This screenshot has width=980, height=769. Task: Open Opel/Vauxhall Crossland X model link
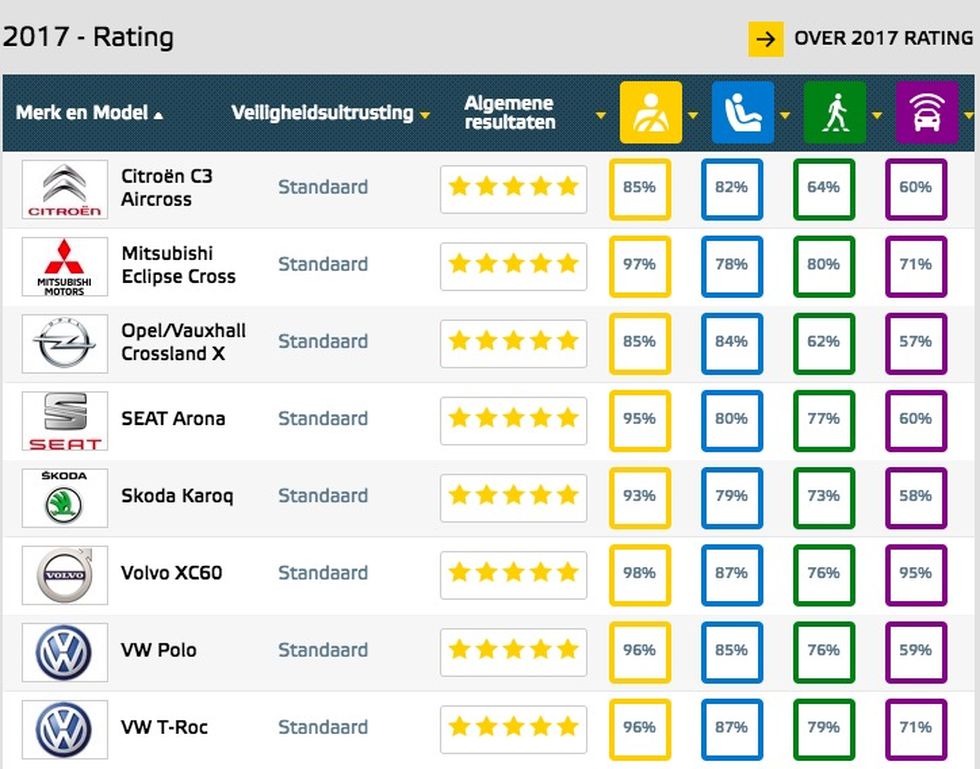[183, 342]
